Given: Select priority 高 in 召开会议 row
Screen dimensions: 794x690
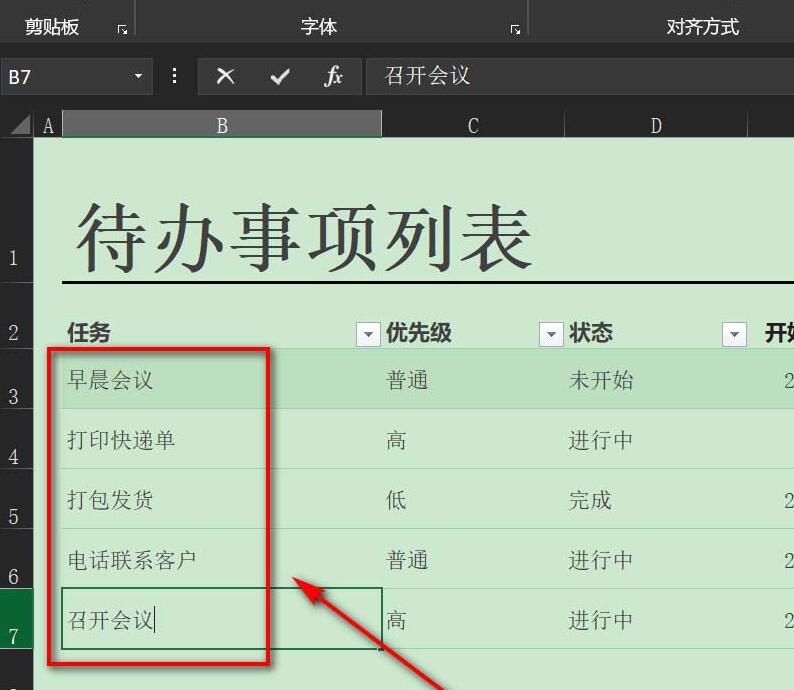Looking at the screenshot, I should click(473, 619).
